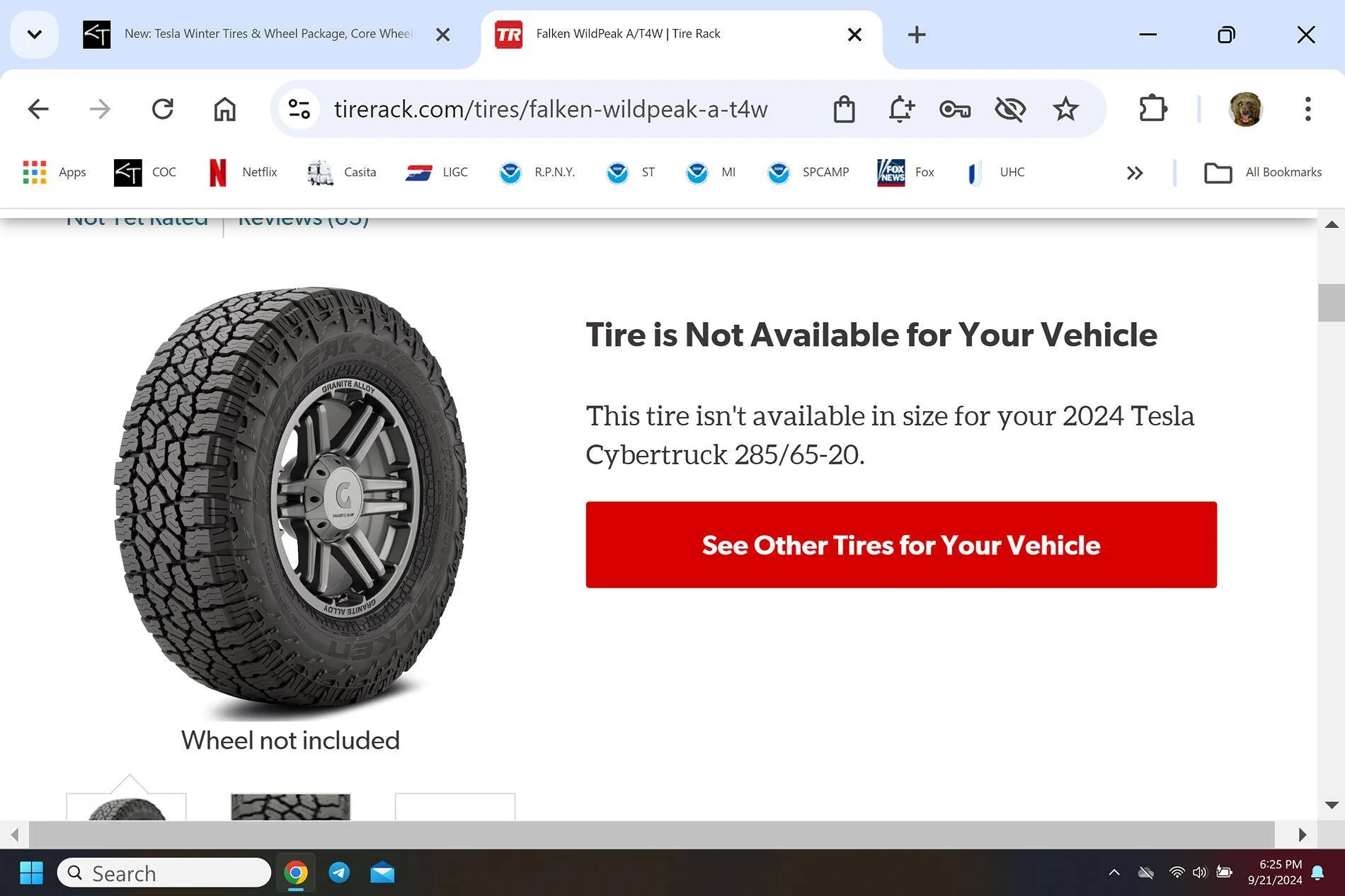The image size is (1345, 896).
Task: Expand the hidden bookmarks chevron
Action: [x=1135, y=173]
